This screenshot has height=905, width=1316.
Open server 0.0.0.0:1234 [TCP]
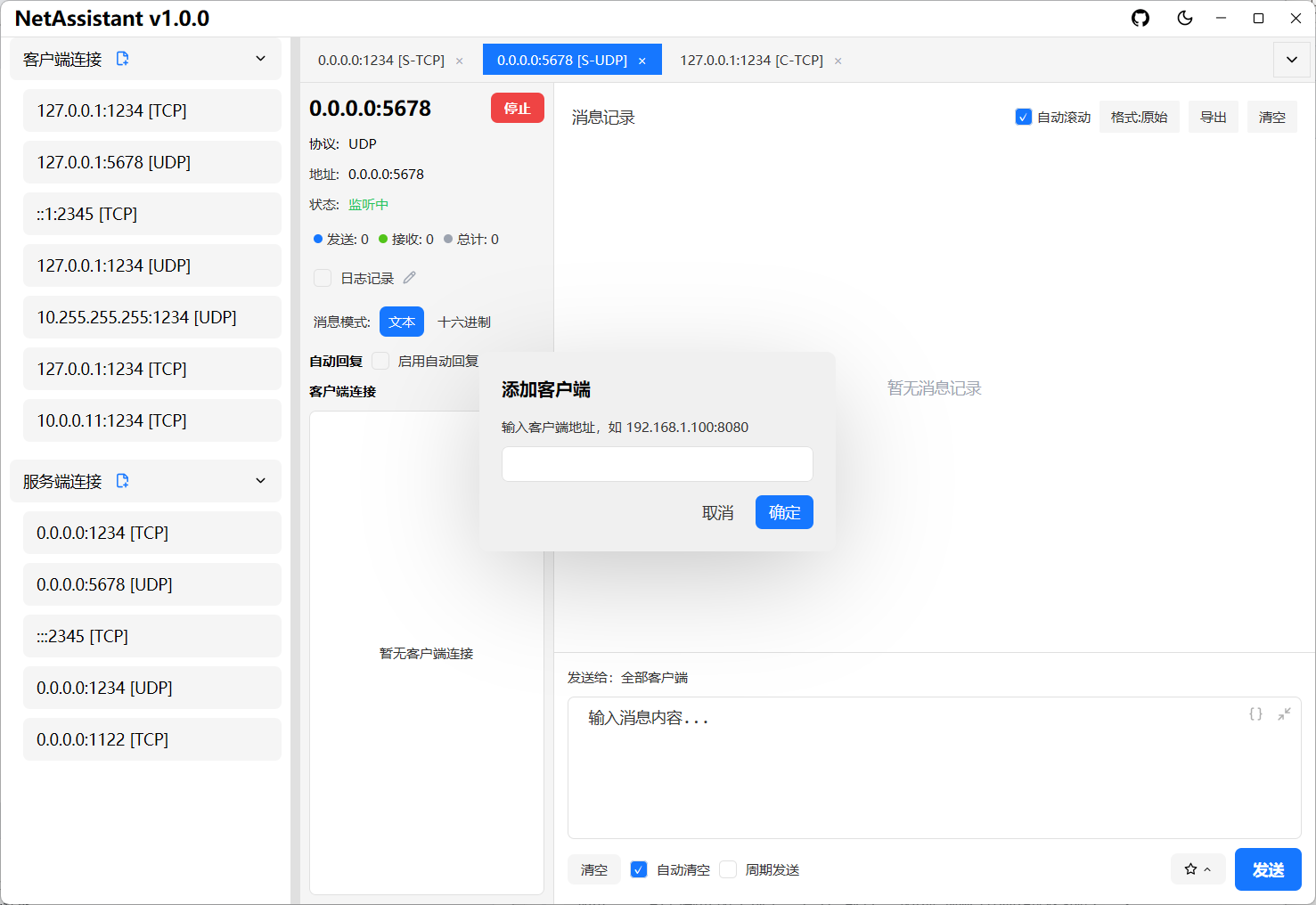click(152, 533)
